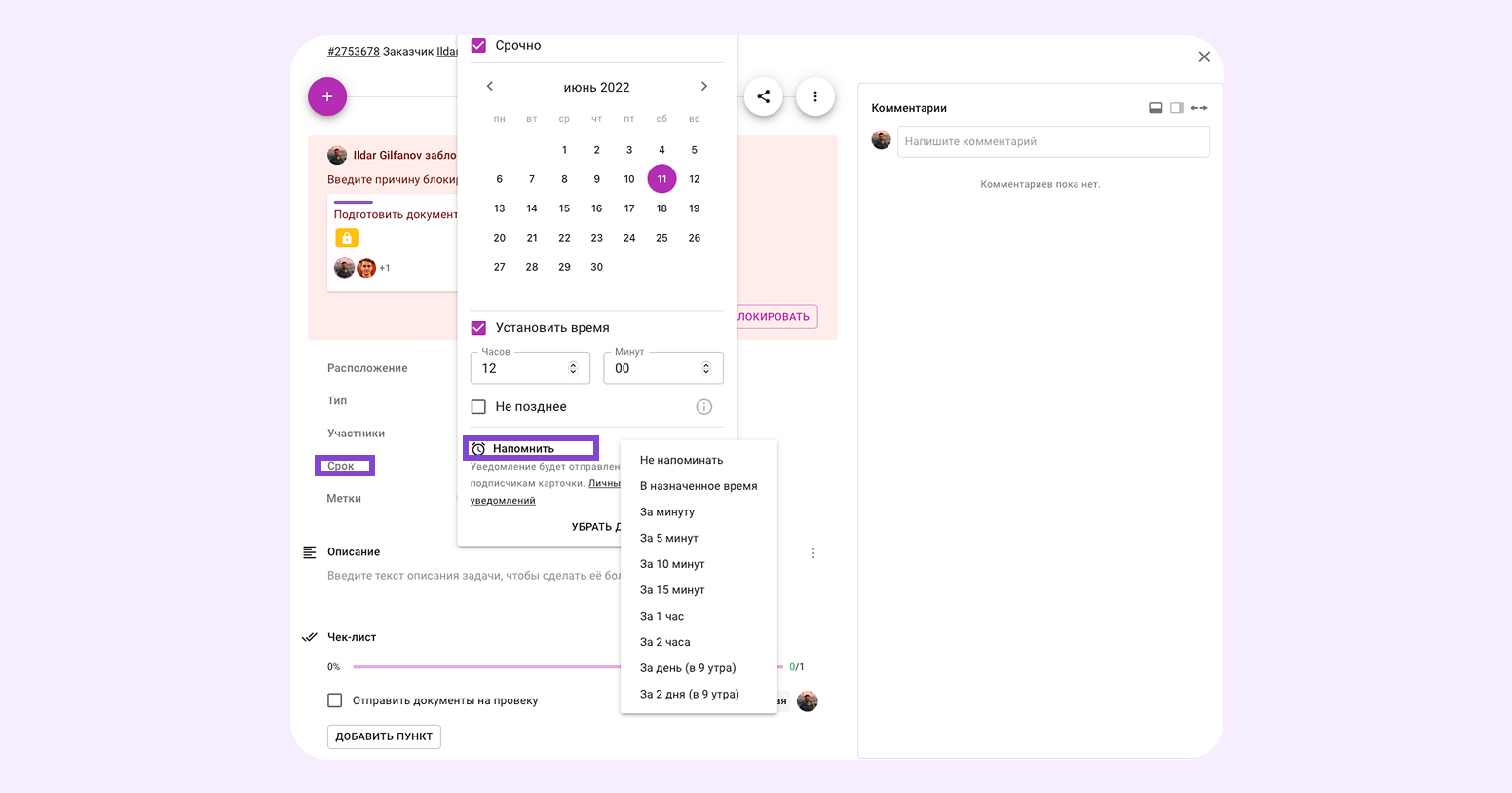
Task: Open description options three-dots icon
Action: [x=813, y=553]
